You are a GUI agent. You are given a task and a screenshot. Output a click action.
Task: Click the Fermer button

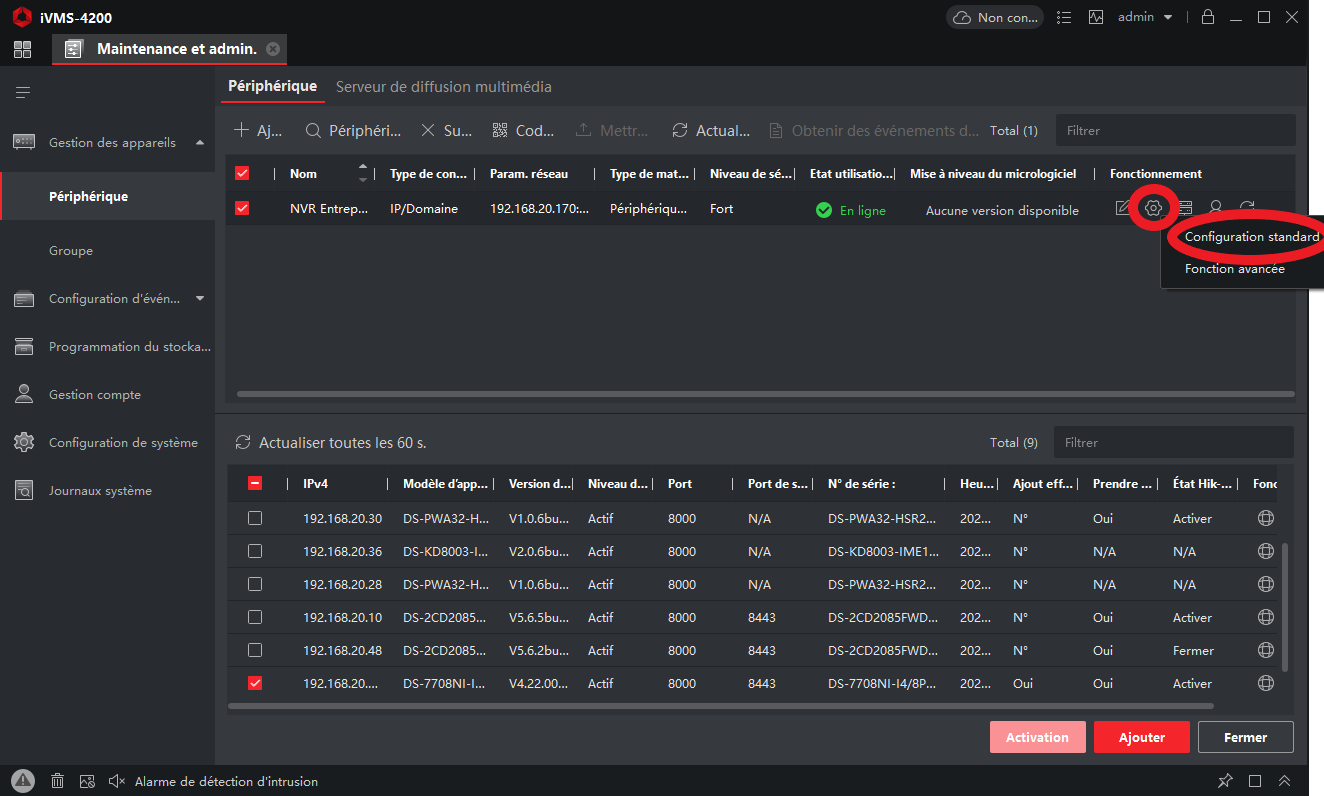click(x=1245, y=737)
